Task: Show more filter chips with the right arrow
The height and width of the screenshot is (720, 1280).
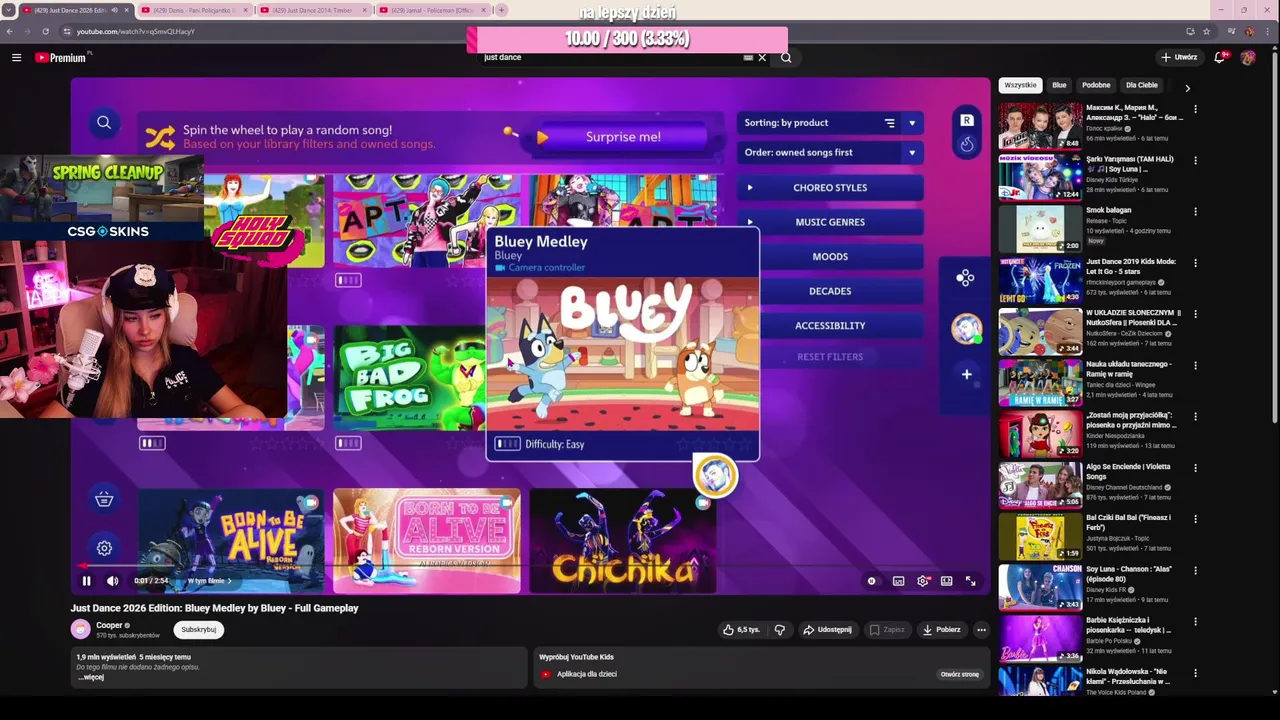Action: 1187,88
